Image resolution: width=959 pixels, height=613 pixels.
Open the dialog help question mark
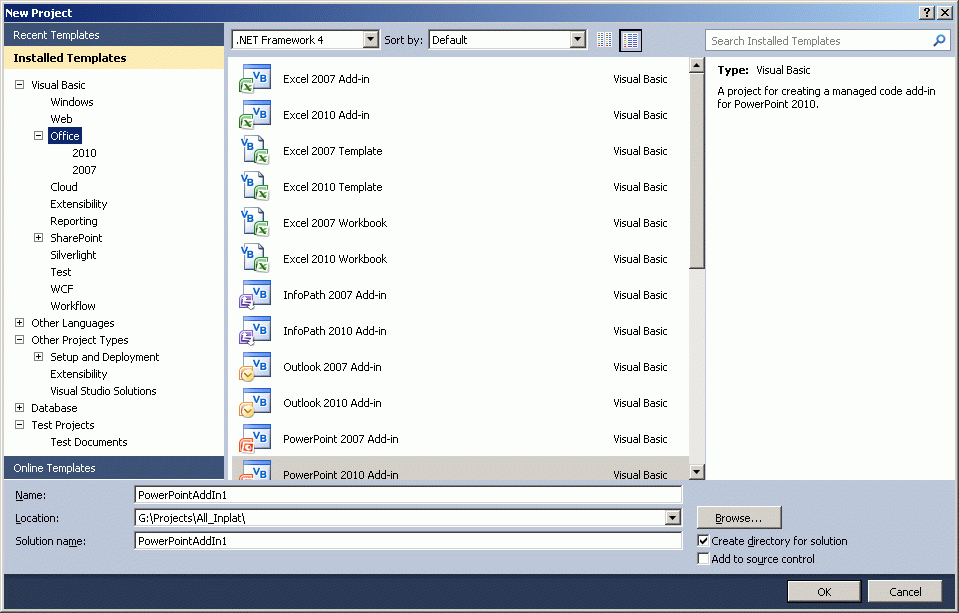[x=927, y=12]
